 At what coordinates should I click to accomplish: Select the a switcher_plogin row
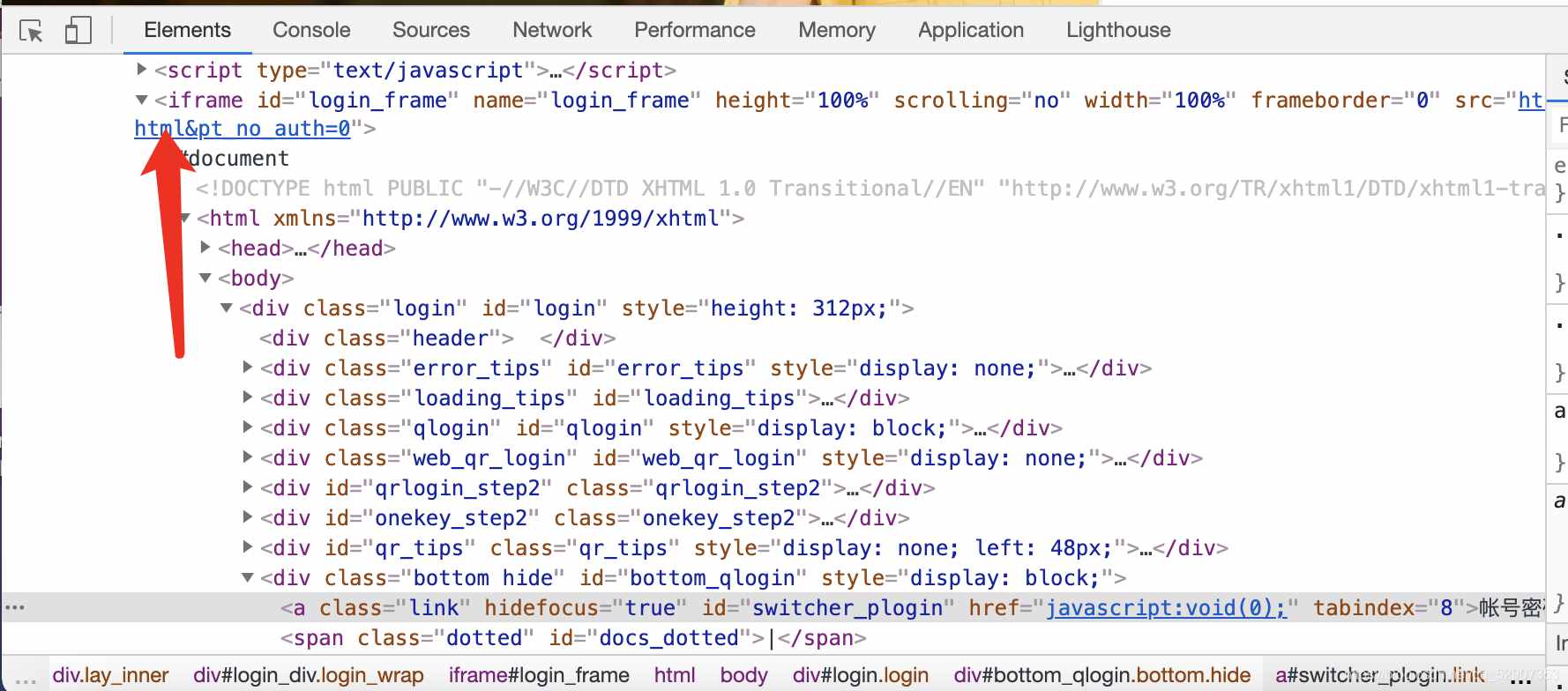(x=773, y=608)
